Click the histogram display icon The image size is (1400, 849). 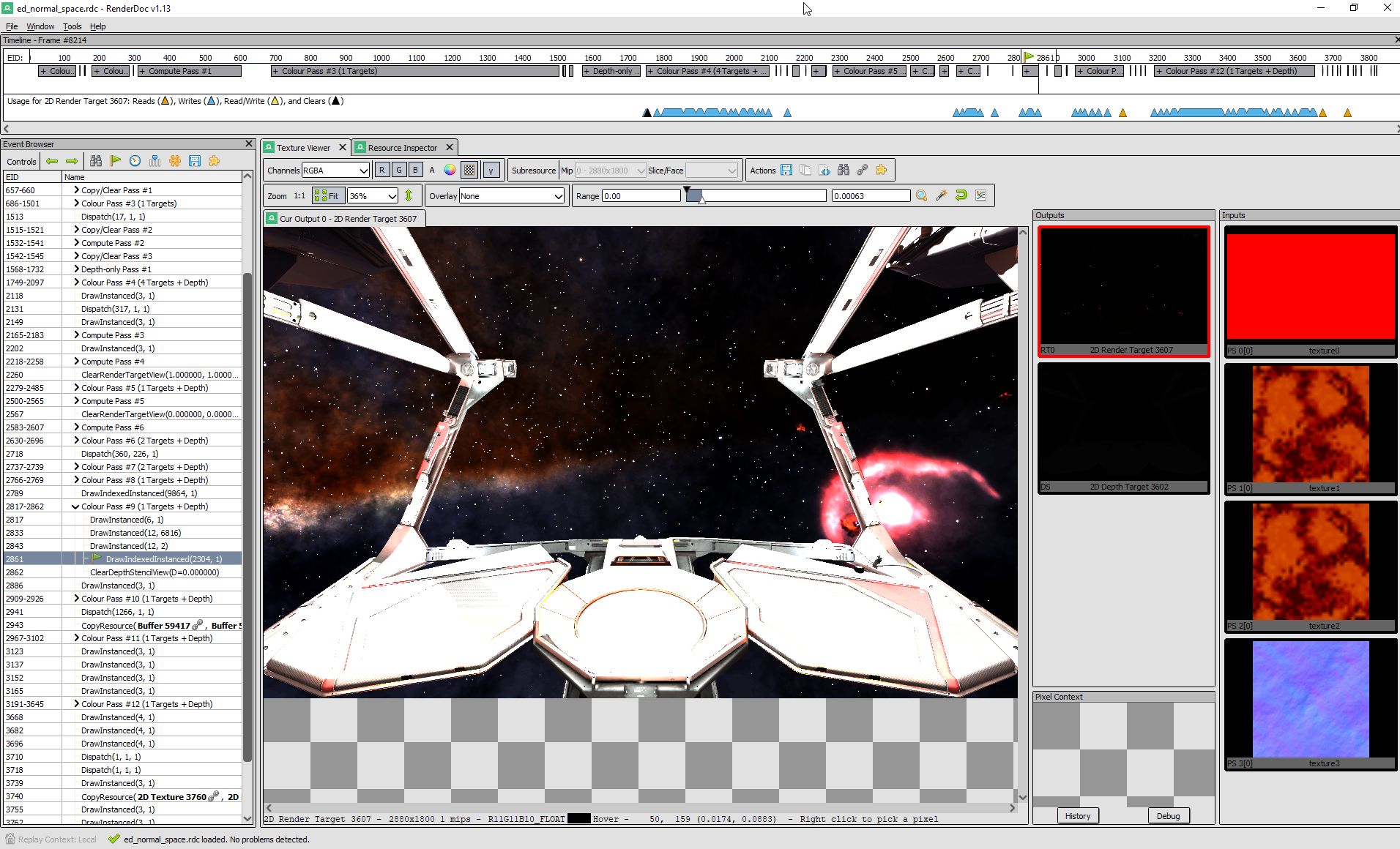(981, 195)
